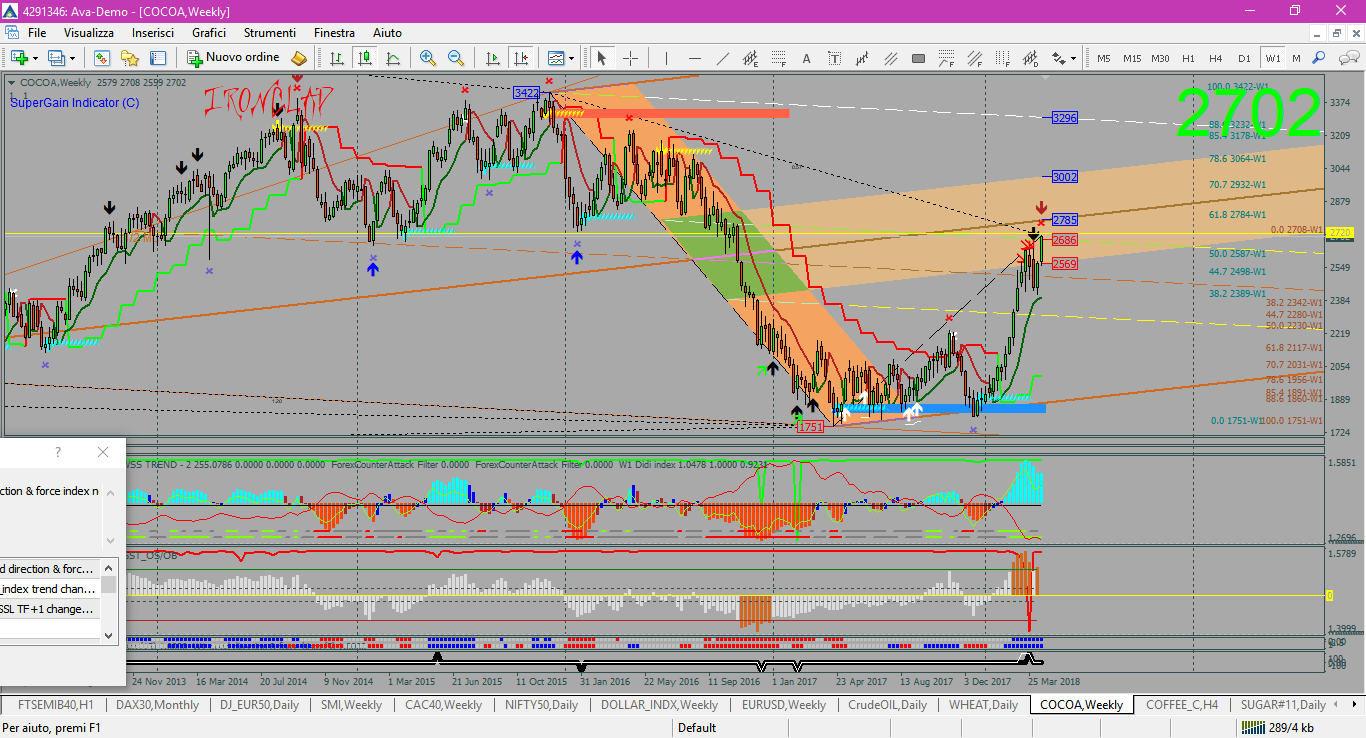Draw a horizontal line
The width and height of the screenshot is (1366, 738).
pyautogui.click(x=694, y=58)
